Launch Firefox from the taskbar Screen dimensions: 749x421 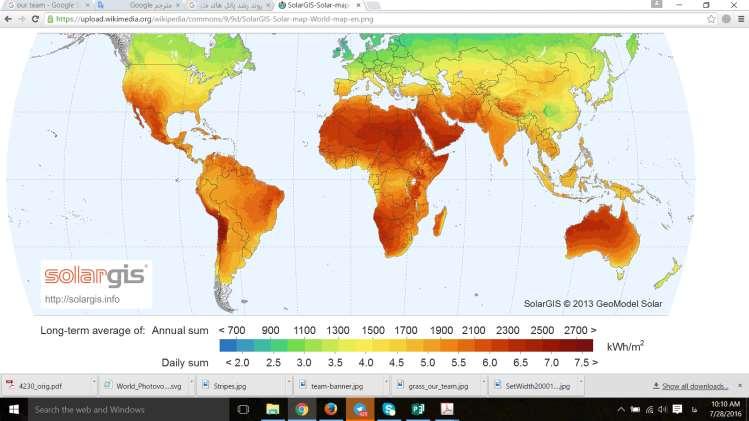click(x=331, y=410)
